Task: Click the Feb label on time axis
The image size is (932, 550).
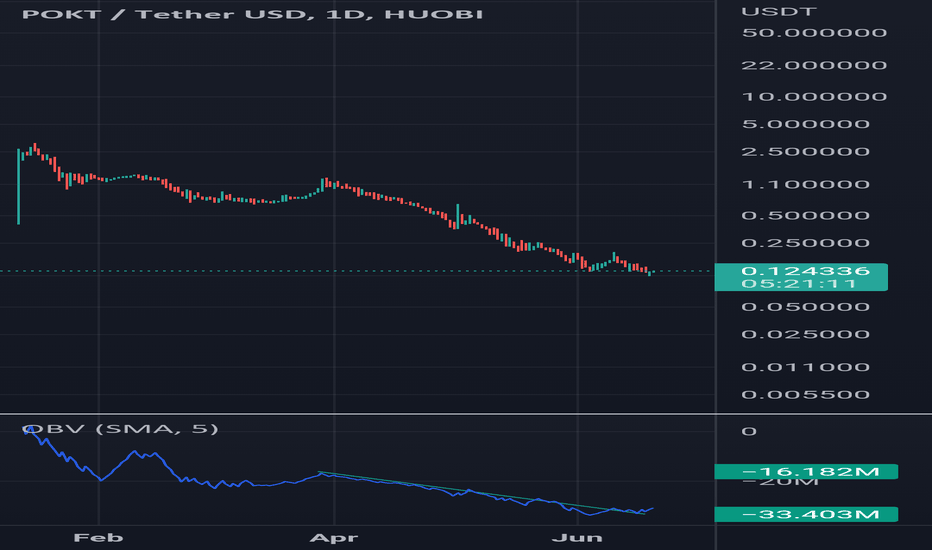Action: (x=98, y=538)
